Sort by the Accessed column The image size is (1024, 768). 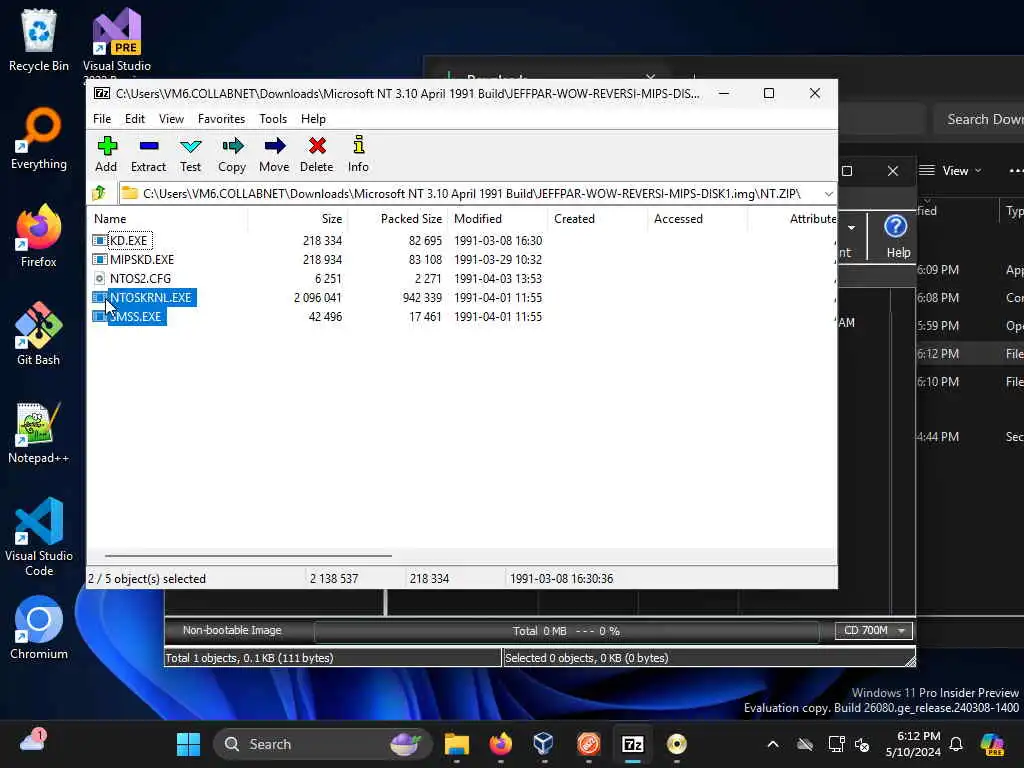coord(697,219)
